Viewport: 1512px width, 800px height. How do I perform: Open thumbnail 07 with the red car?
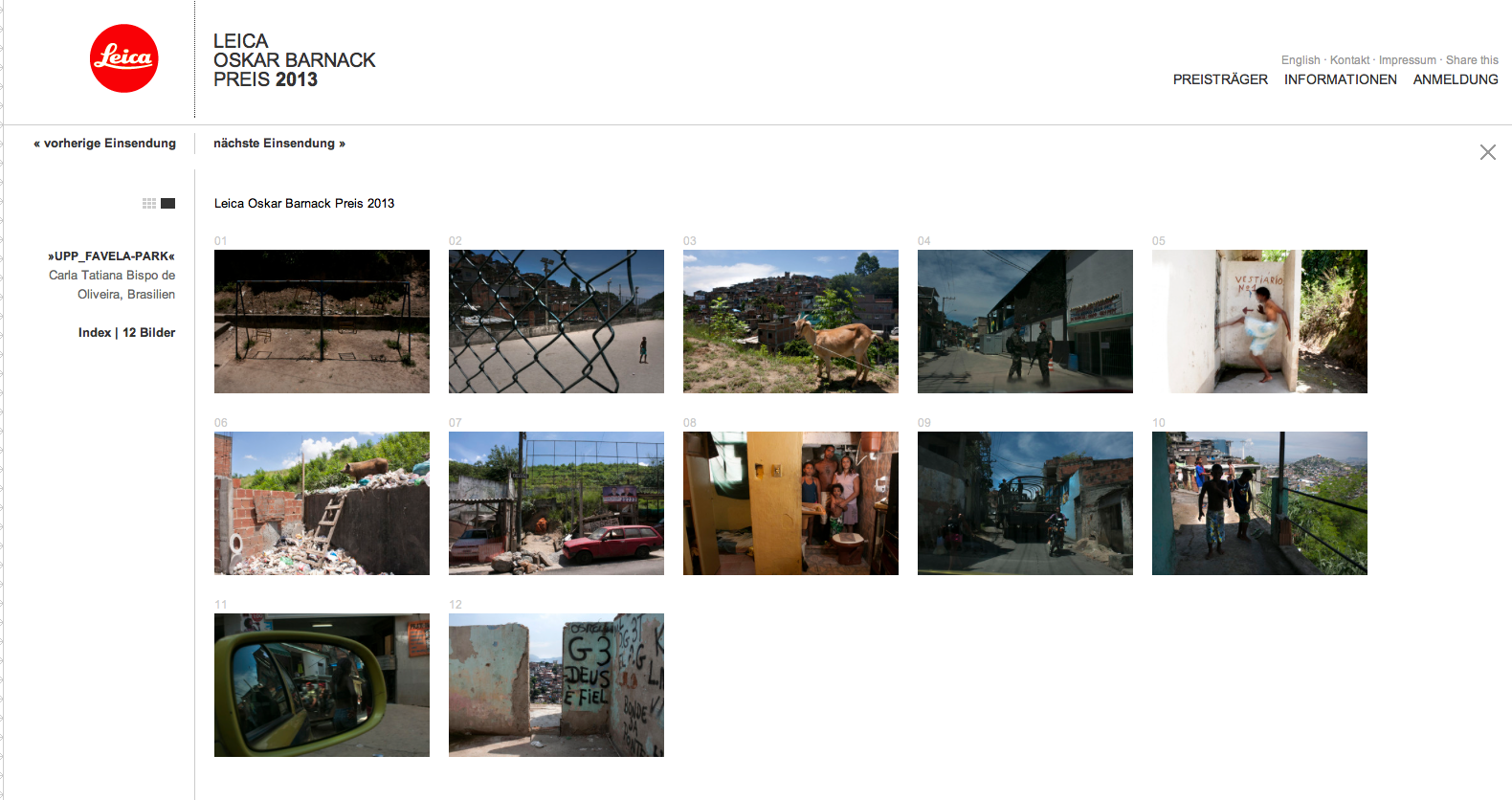click(x=556, y=503)
